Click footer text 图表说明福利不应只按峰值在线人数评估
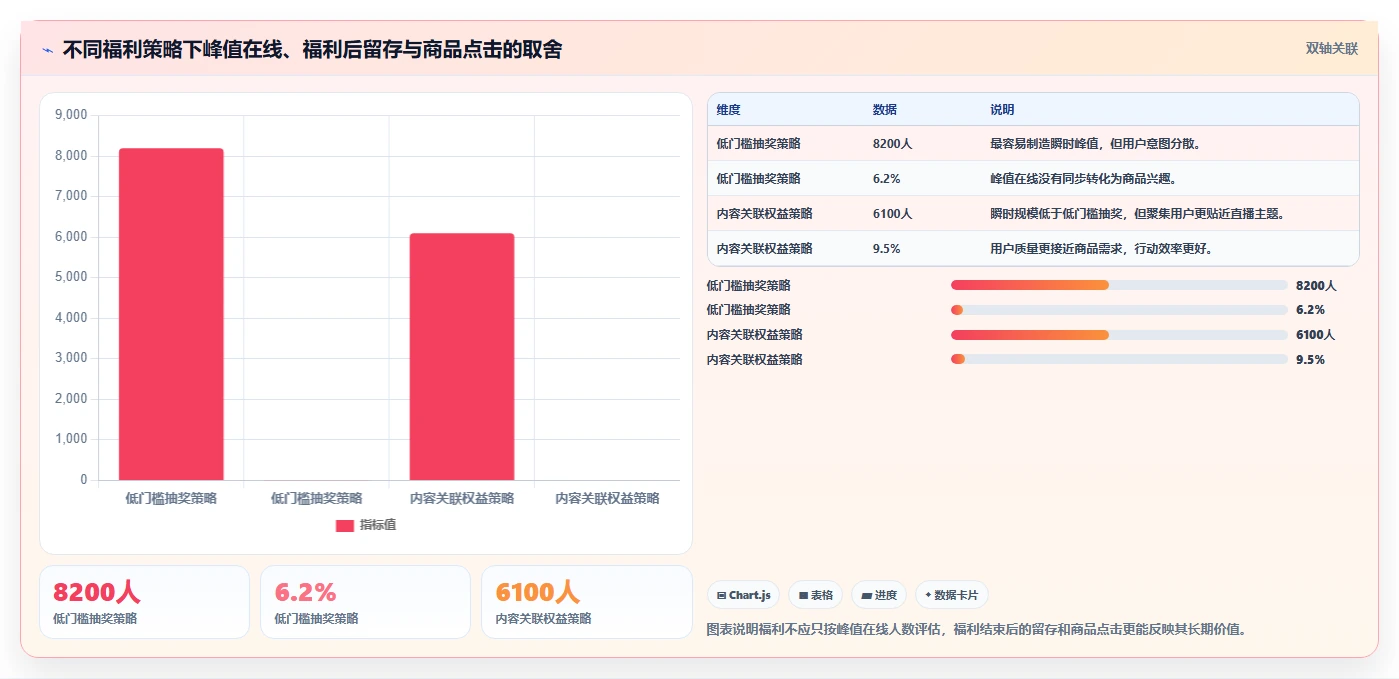Screen dimensions: 1399x679 (824, 630)
